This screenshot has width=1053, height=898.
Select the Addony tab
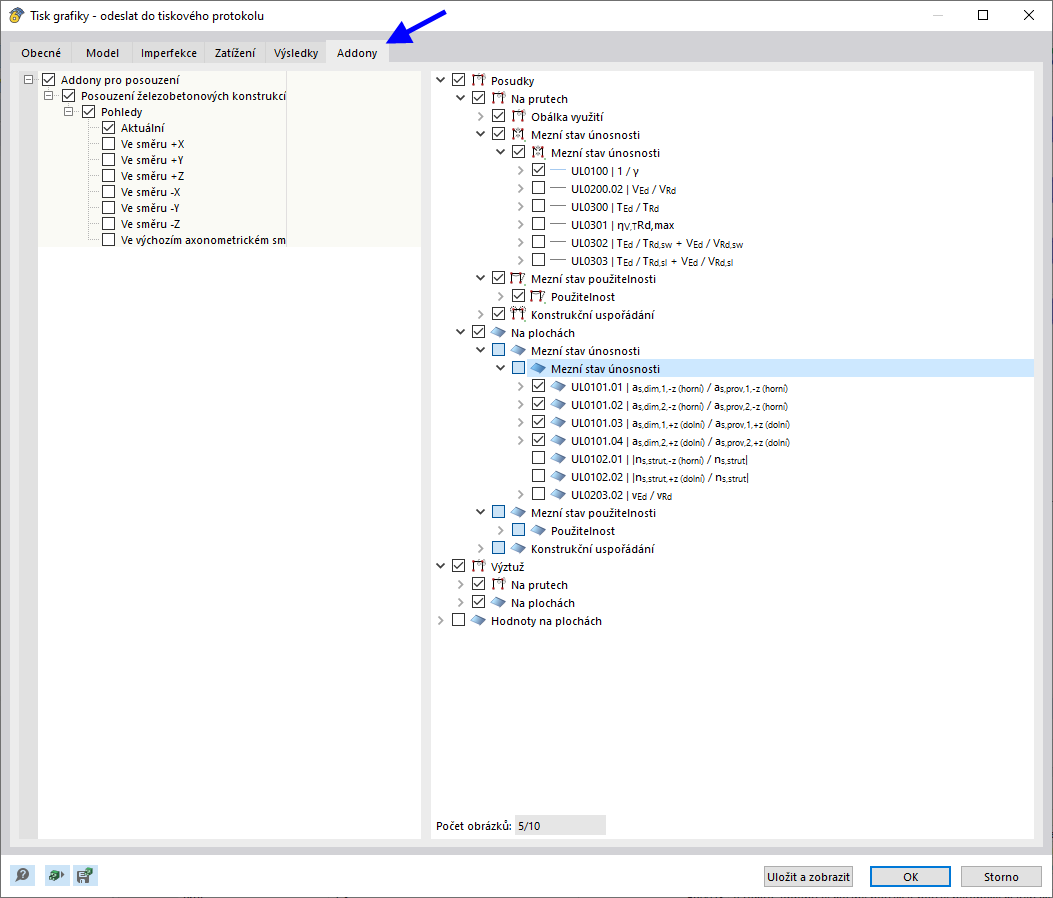(x=357, y=52)
